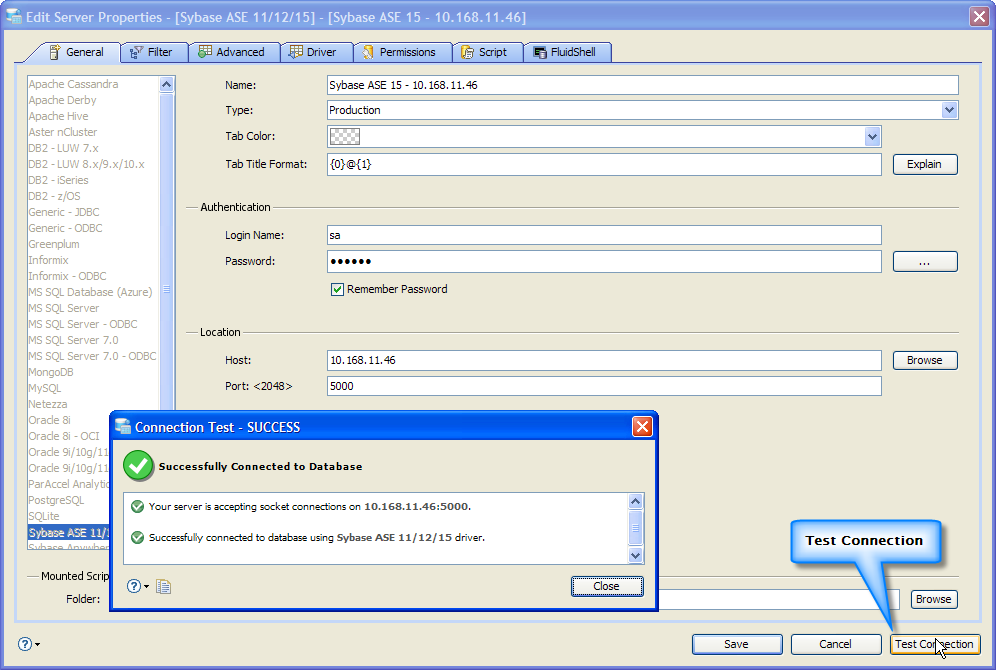Click dialog message list scroll down arrow

point(635,556)
